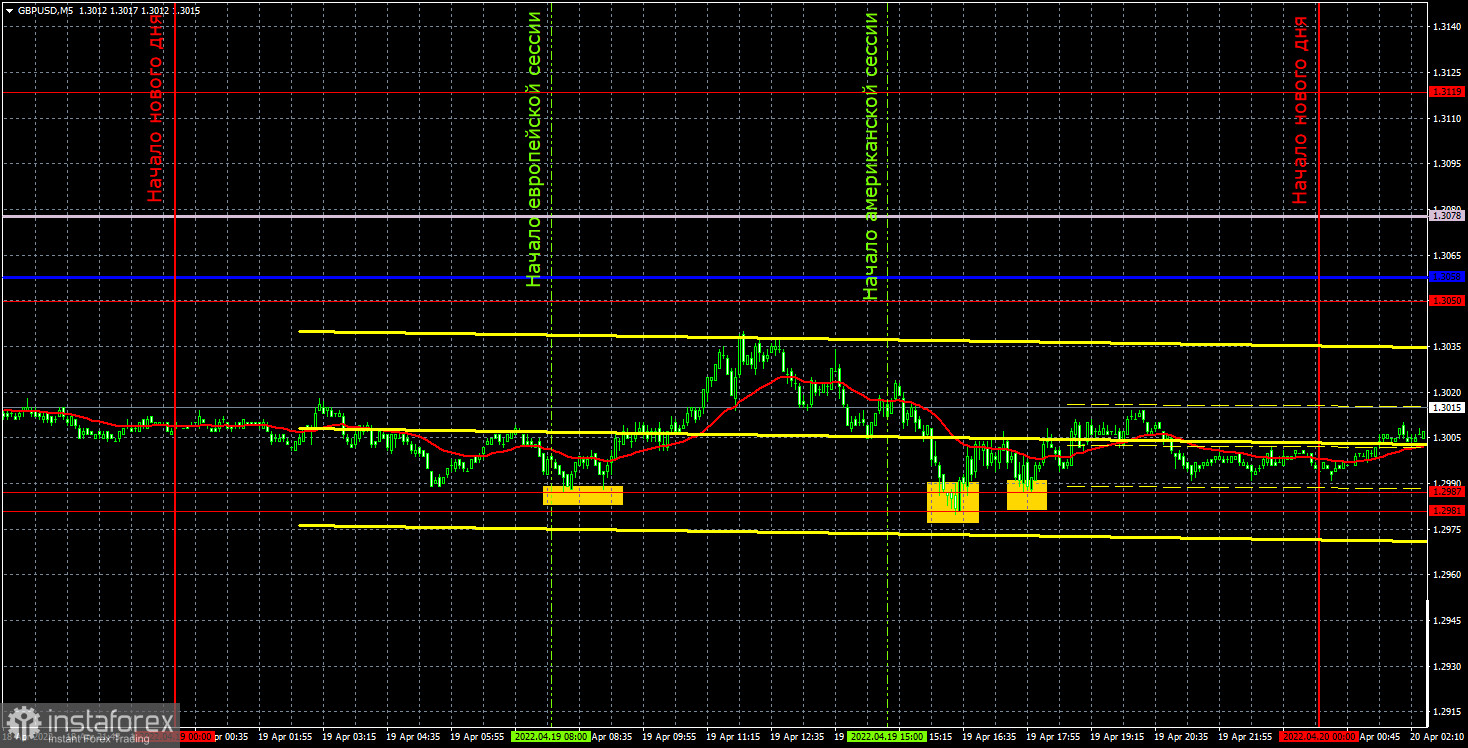1468x748 pixels.
Task: Click the GBPUSD,M5 chart title text
Action: click(x=45, y=10)
